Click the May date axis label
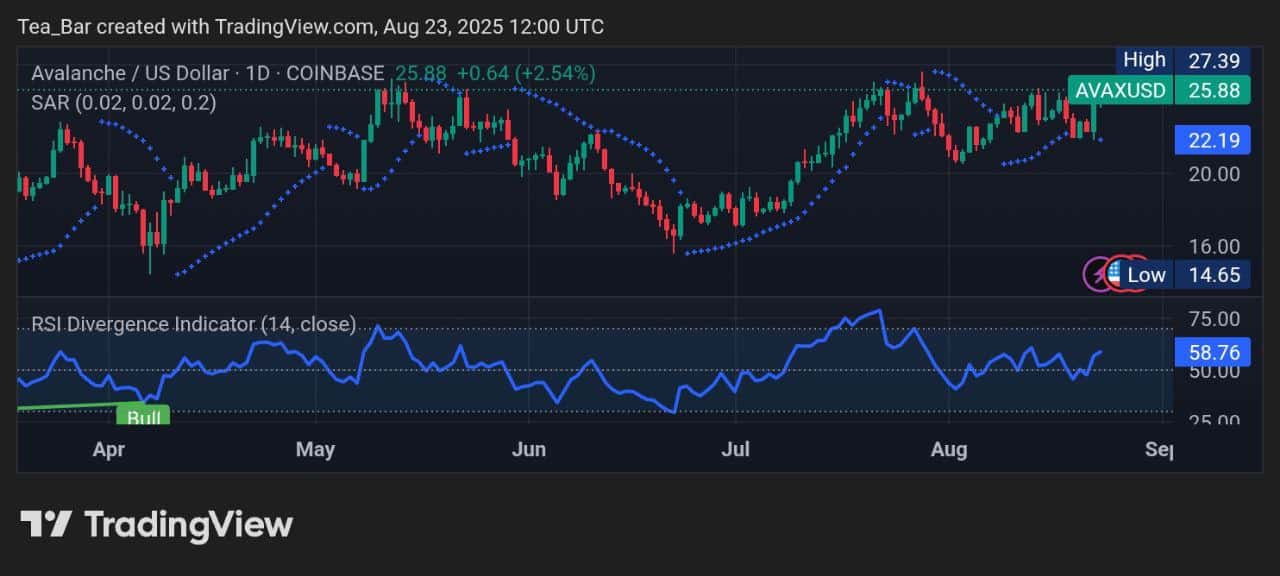This screenshot has width=1280, height=576. [x=316, y=450]
